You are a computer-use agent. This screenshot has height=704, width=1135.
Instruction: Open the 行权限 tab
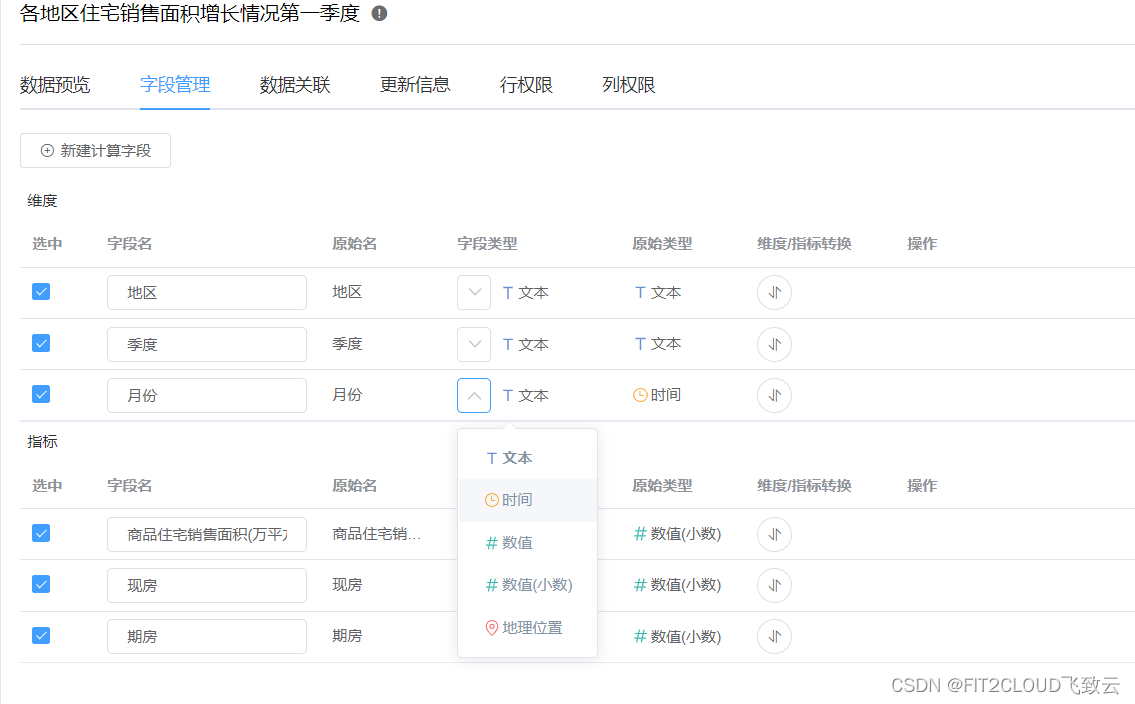(x=525, y=85)
